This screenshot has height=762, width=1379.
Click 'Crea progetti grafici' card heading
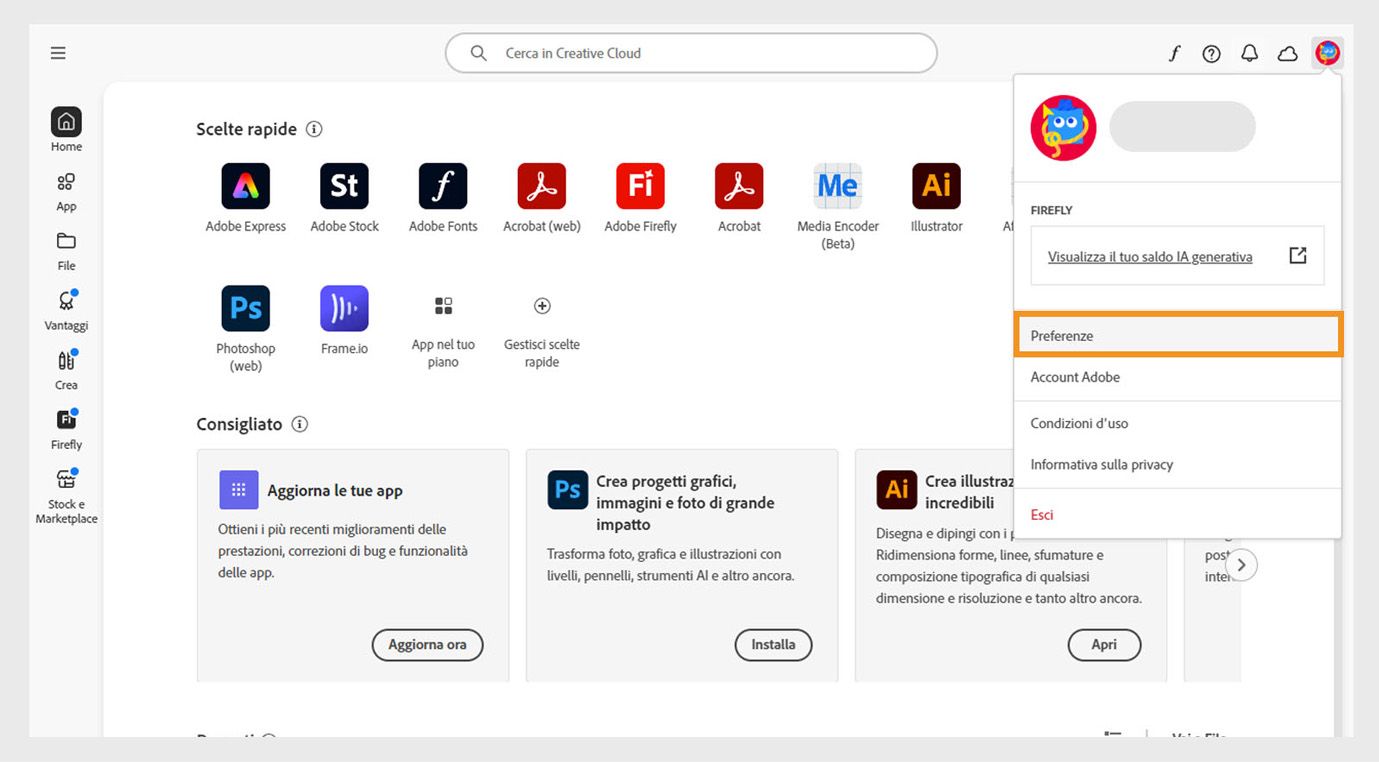686,503
